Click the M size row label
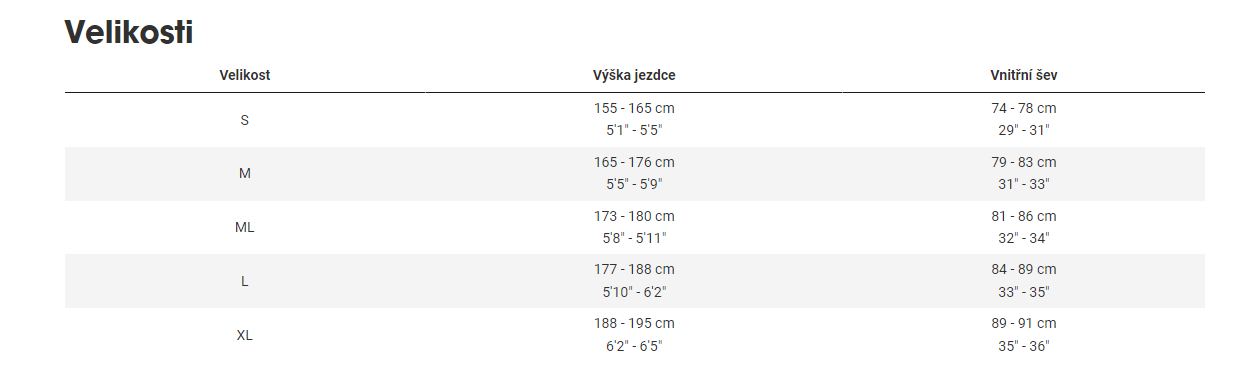The image size is (1244, 390). point(244,174)
